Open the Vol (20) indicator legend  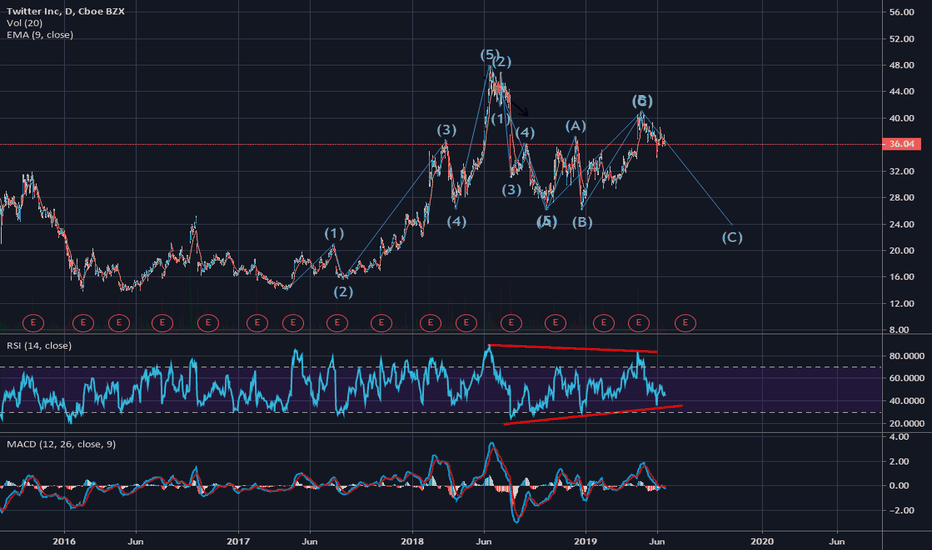(x=24, y=23)
